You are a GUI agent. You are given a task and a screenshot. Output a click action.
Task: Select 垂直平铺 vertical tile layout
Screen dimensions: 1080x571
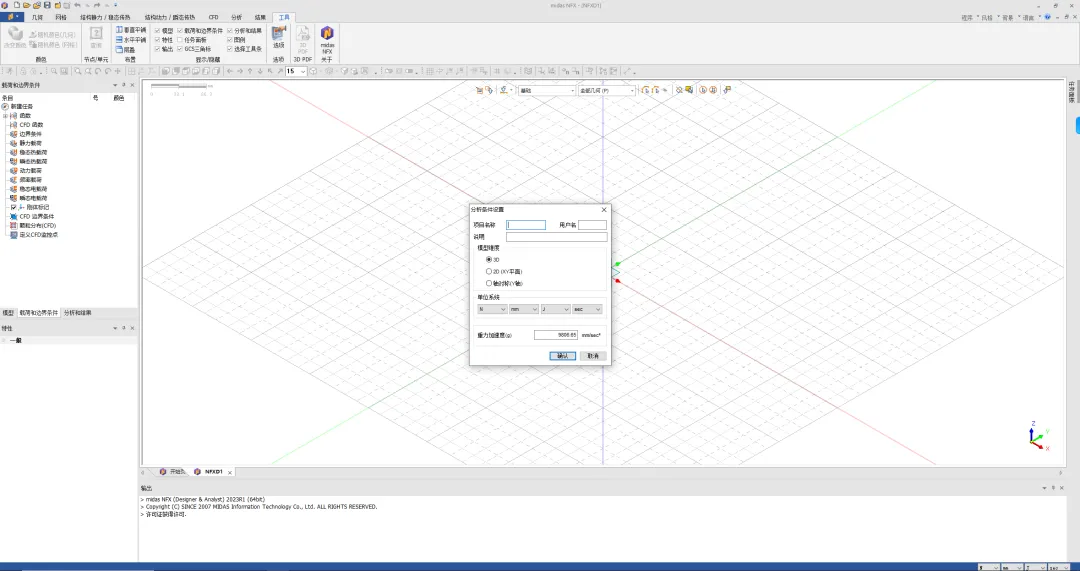[x=131, y=30]
